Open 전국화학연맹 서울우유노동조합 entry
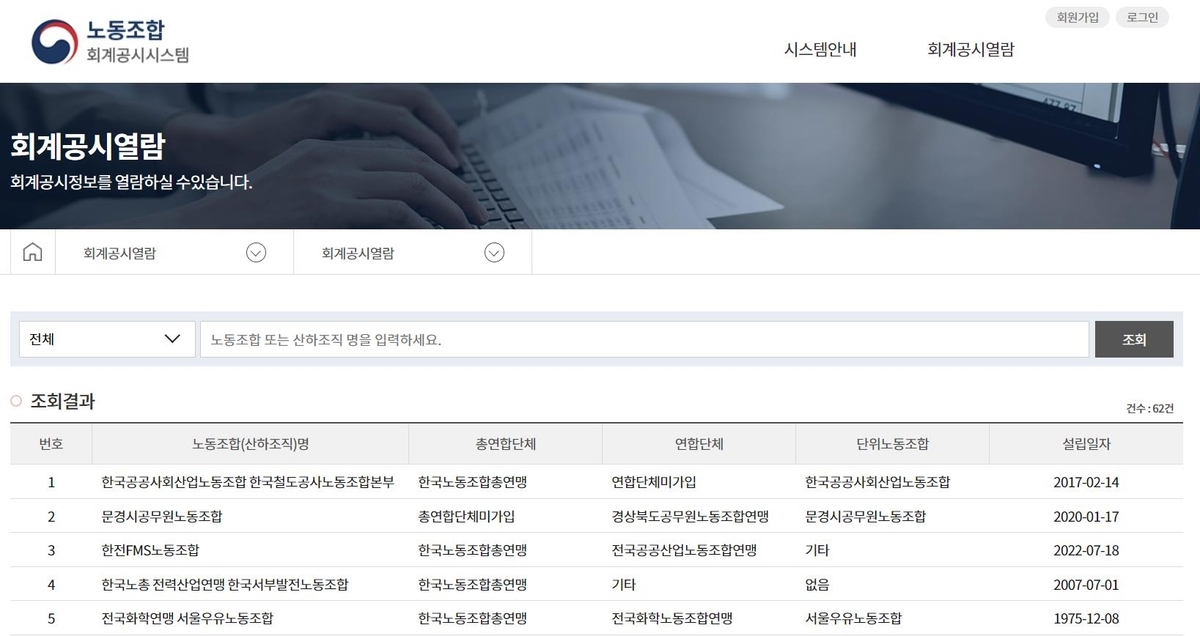The image size is (1200, 636). point(187,618)
